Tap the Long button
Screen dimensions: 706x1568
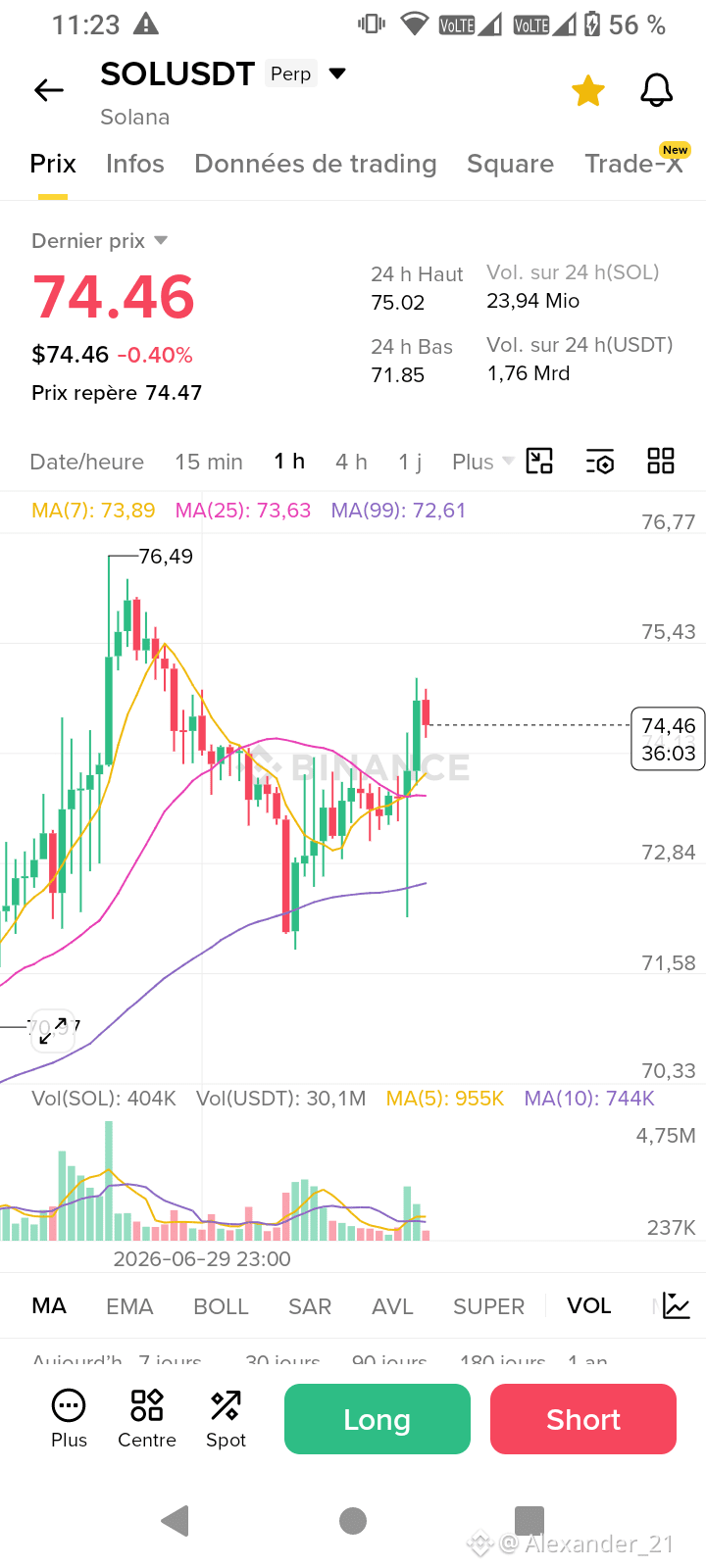378,1419
